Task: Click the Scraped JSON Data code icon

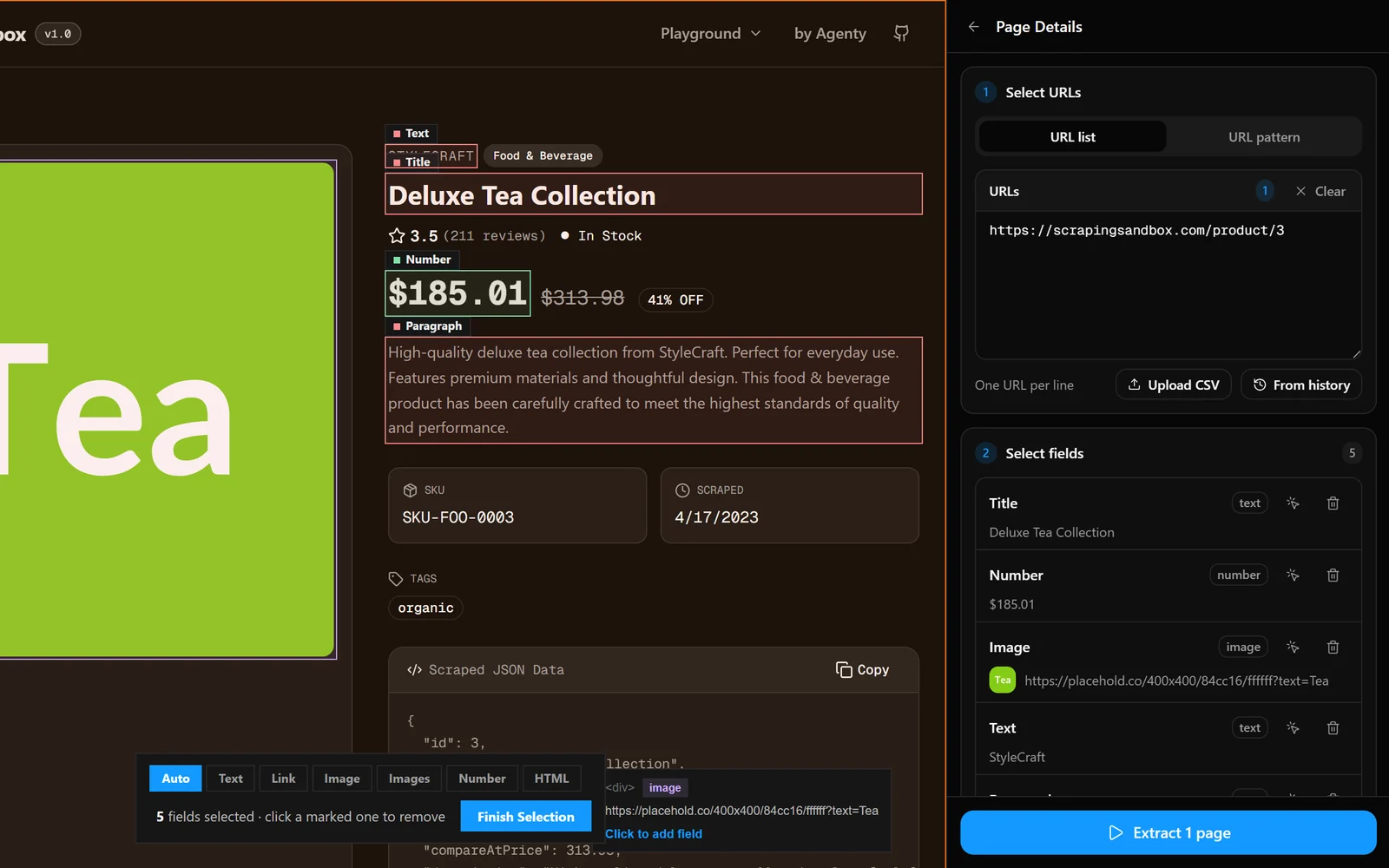Action: coord(414,670)
